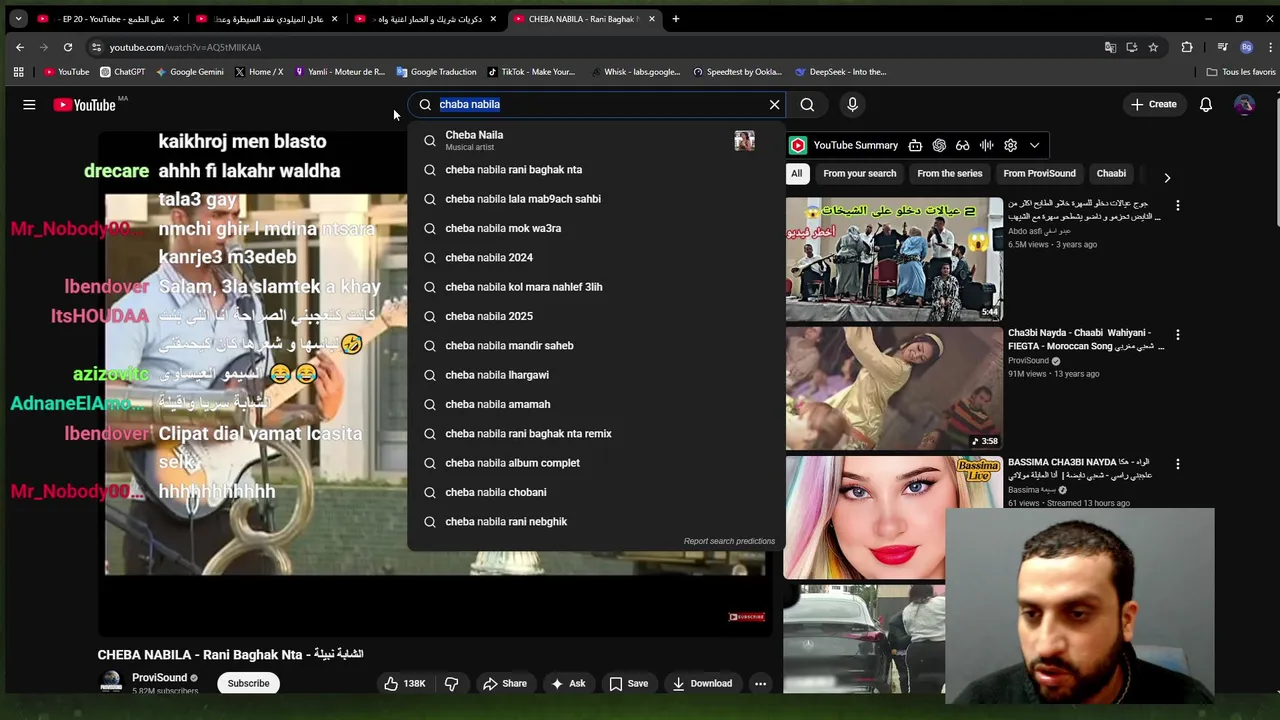Screen dimensions: 1280x720
Task: Open a new browser tab
Action: point(676,18)
